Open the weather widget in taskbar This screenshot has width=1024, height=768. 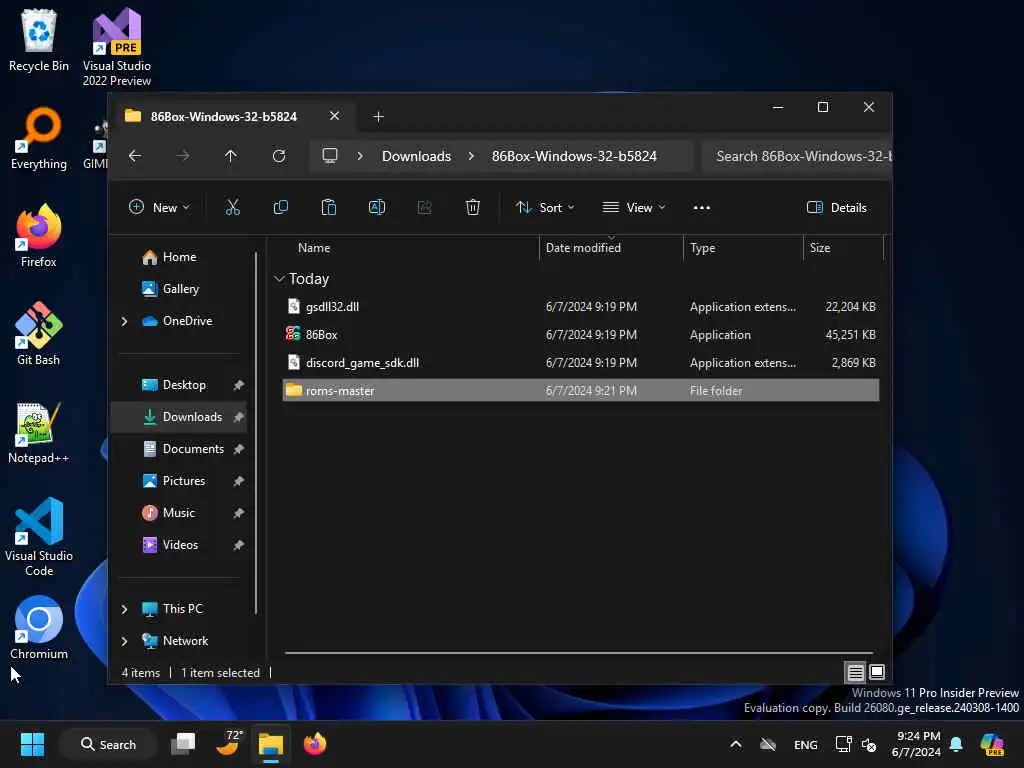point(228,744)
